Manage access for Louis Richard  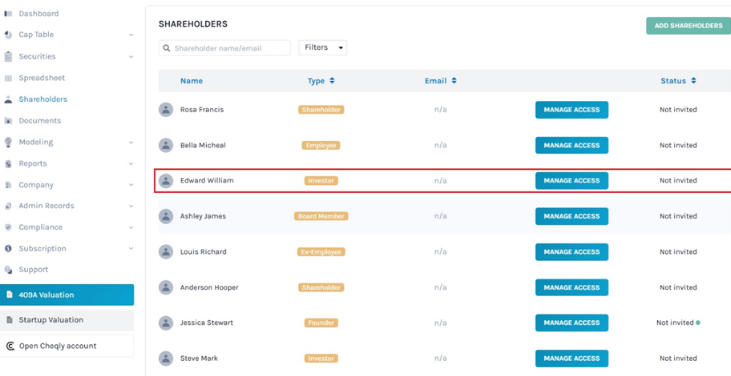pos(572,252)
